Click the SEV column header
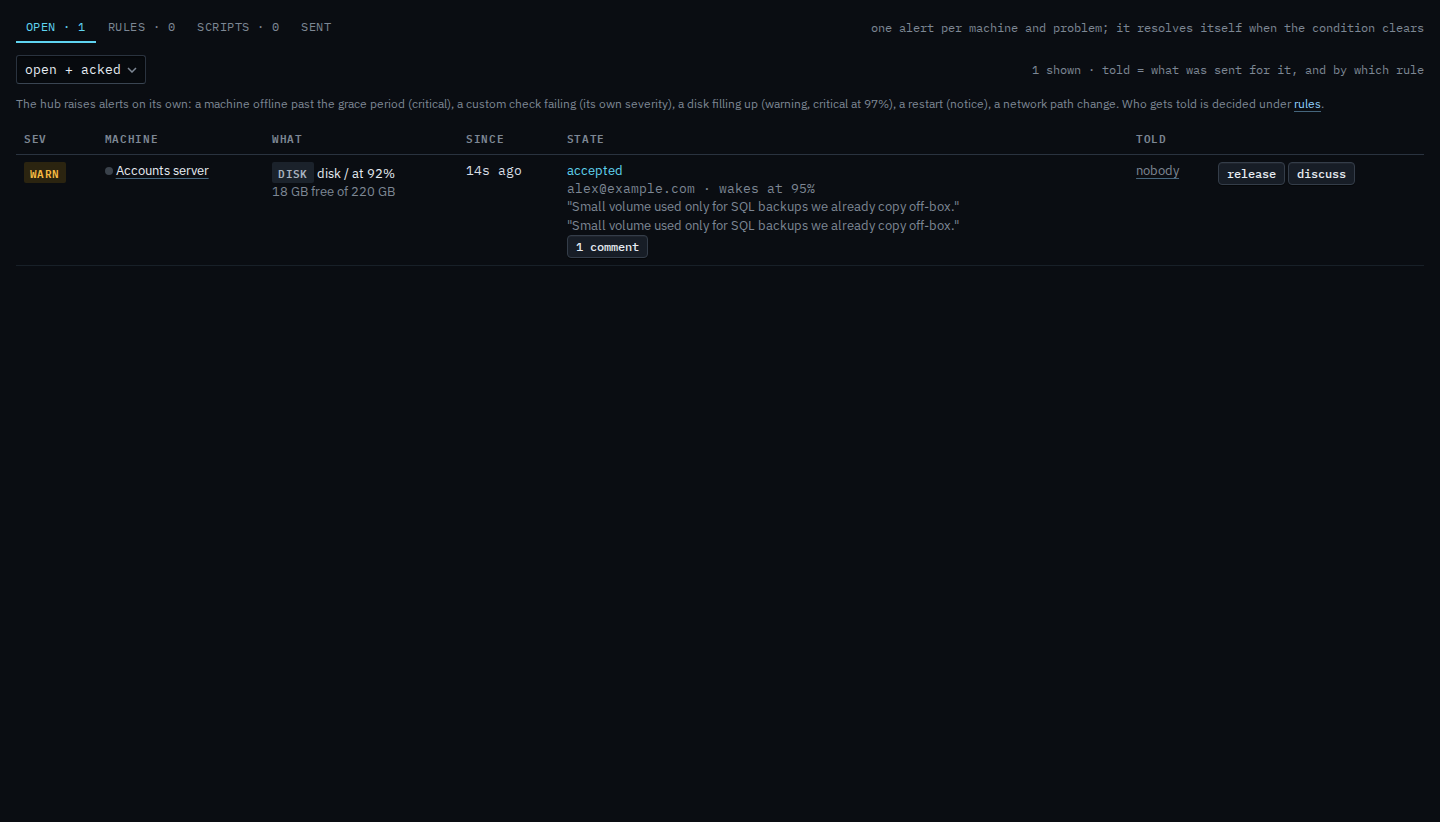The height and width of the screenshot is (822, 1440). (x=35, y=139)
